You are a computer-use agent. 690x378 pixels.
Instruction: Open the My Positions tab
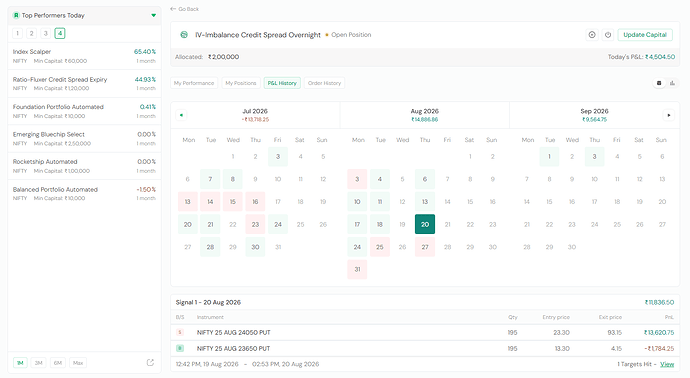(241, 83)
